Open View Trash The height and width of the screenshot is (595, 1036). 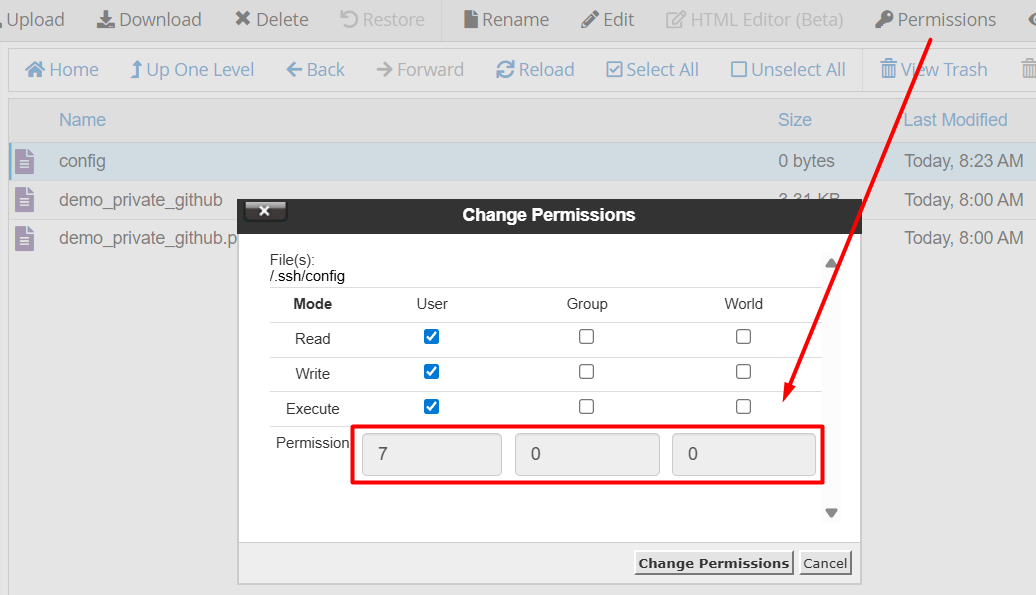point(933,69)
